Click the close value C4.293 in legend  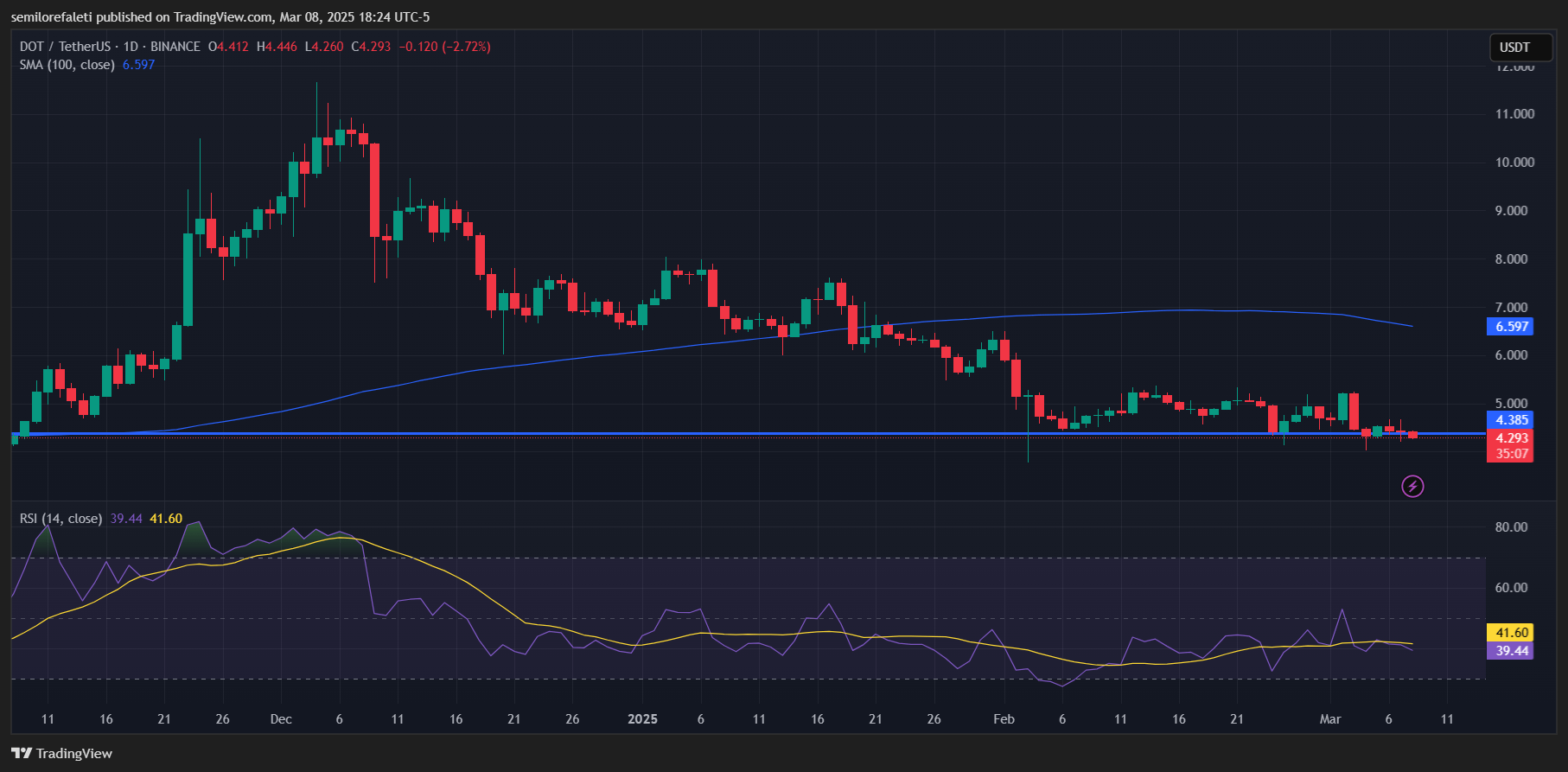371,47
